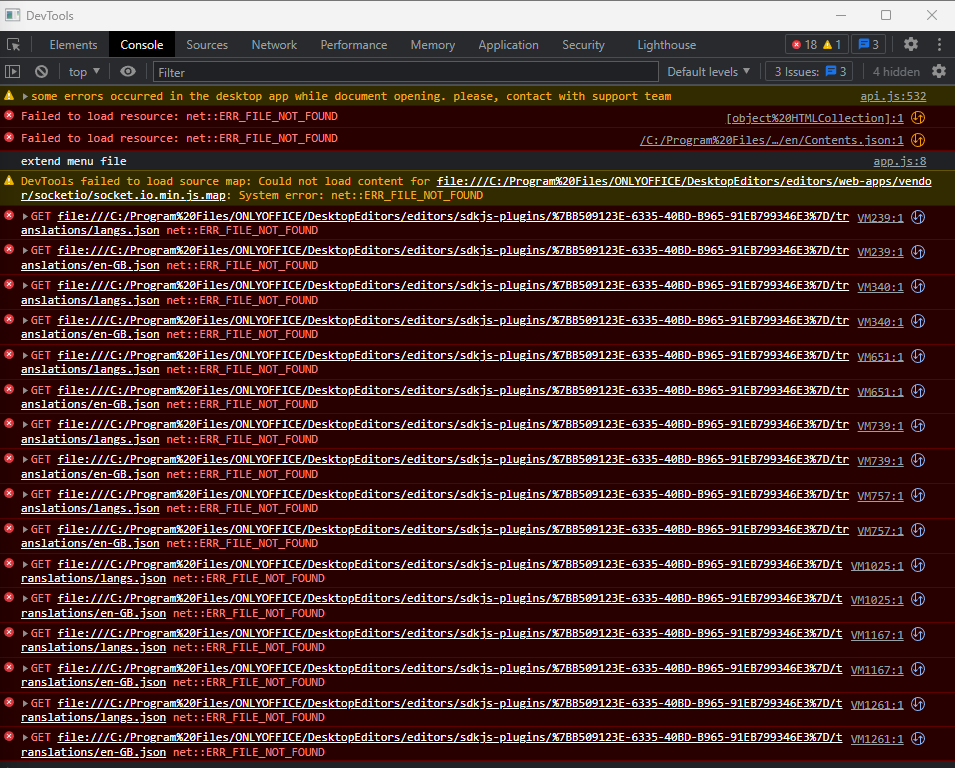
Task: Expand VM340:1 GET en-GB.json error
Action: pos(25,320)
